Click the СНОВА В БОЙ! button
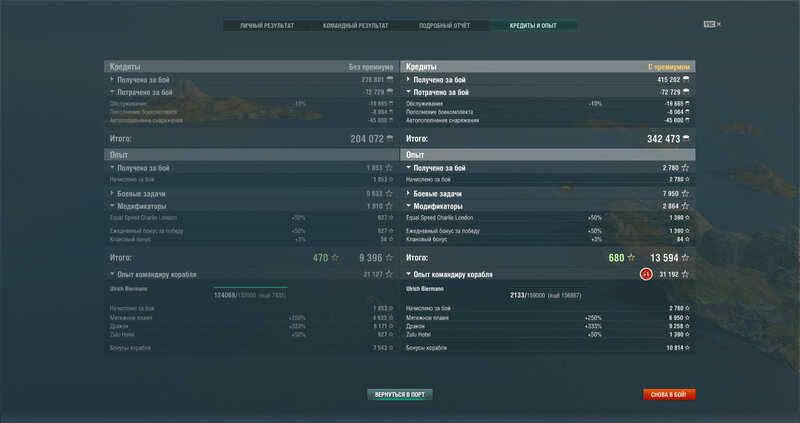This screenshot has height=423, width=800. [x=669, y=394]
